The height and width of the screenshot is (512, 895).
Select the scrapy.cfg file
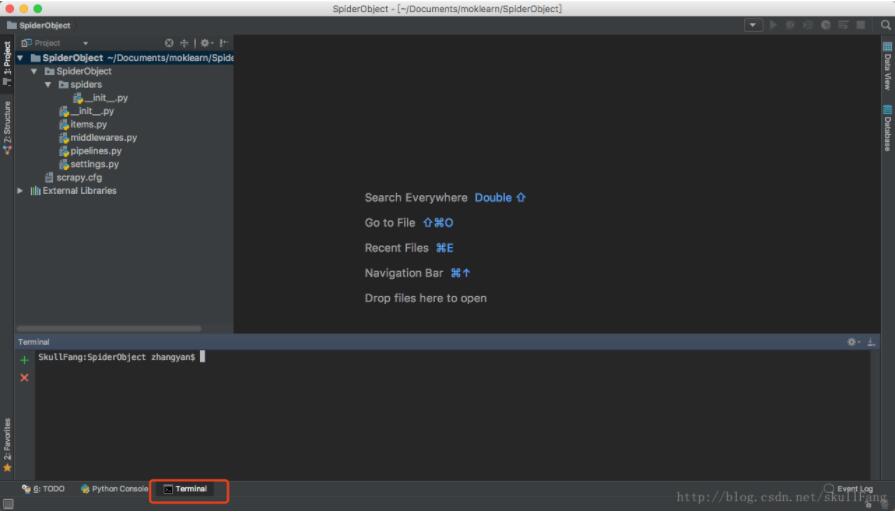coord(74,178)
